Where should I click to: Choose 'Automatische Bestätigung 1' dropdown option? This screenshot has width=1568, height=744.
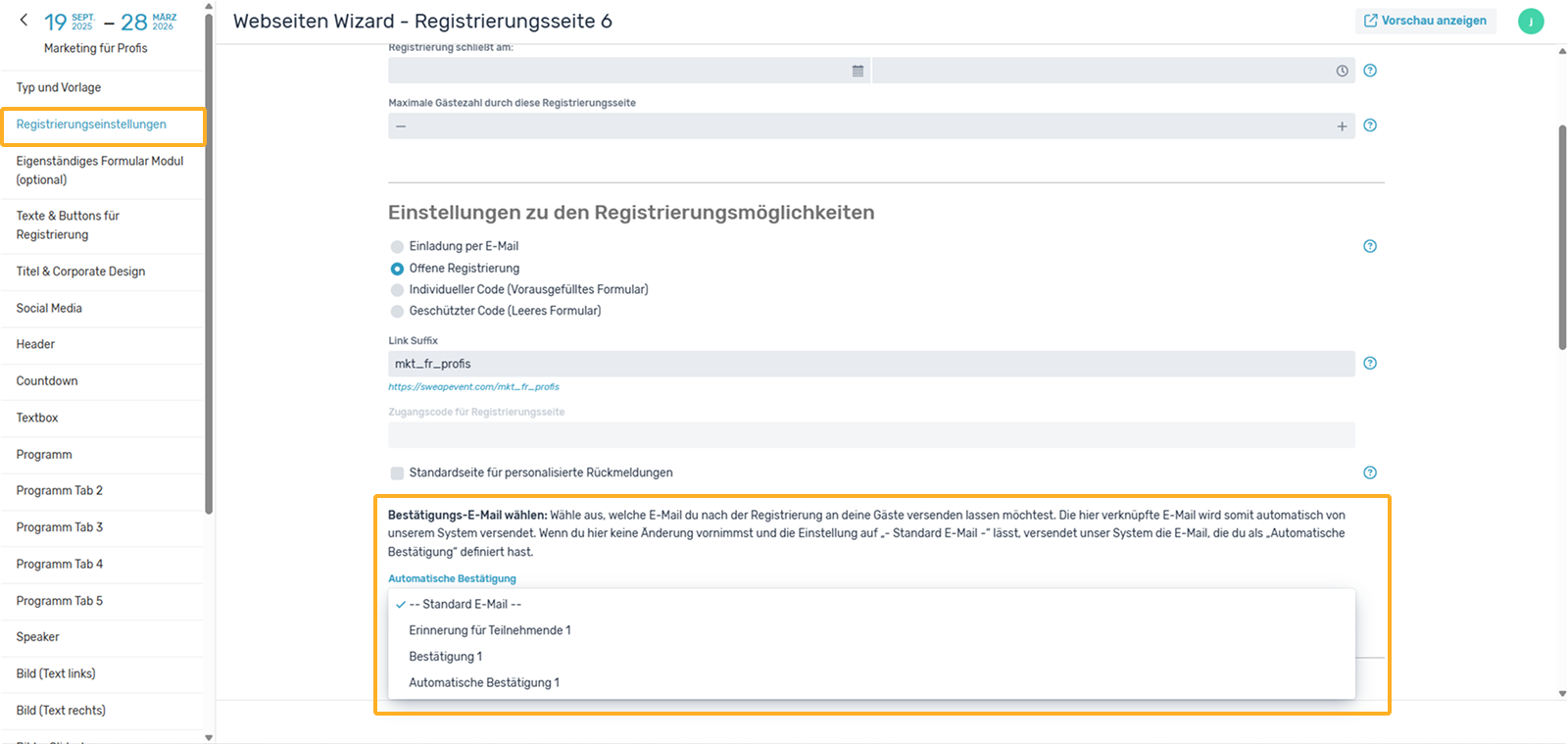[x=871, y=683]
